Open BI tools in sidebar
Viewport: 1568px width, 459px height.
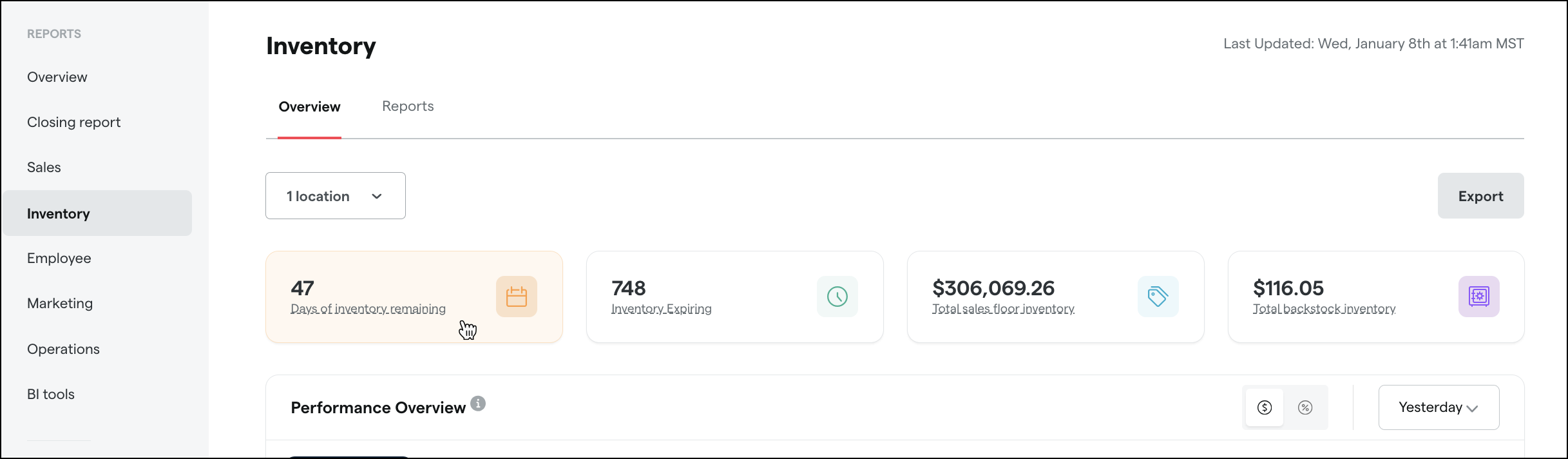coord(51,394)
